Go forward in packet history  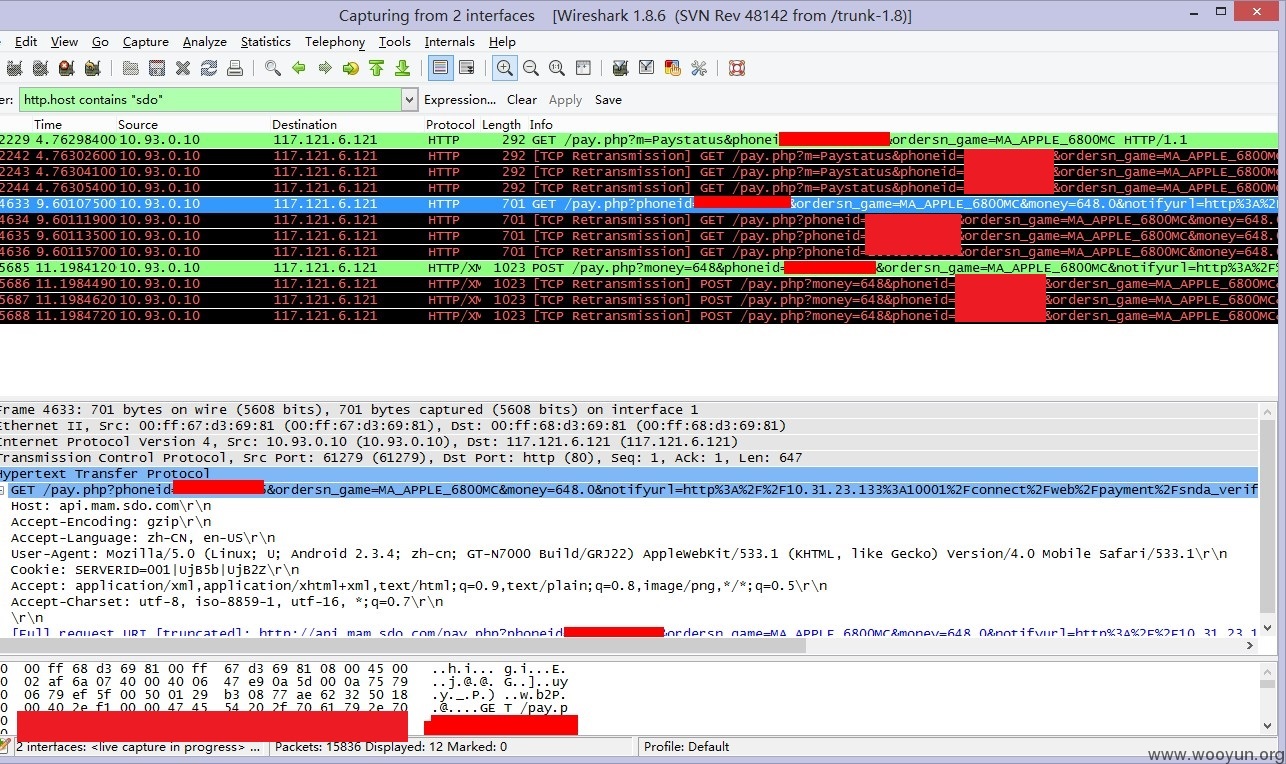(x=324, y=68)
